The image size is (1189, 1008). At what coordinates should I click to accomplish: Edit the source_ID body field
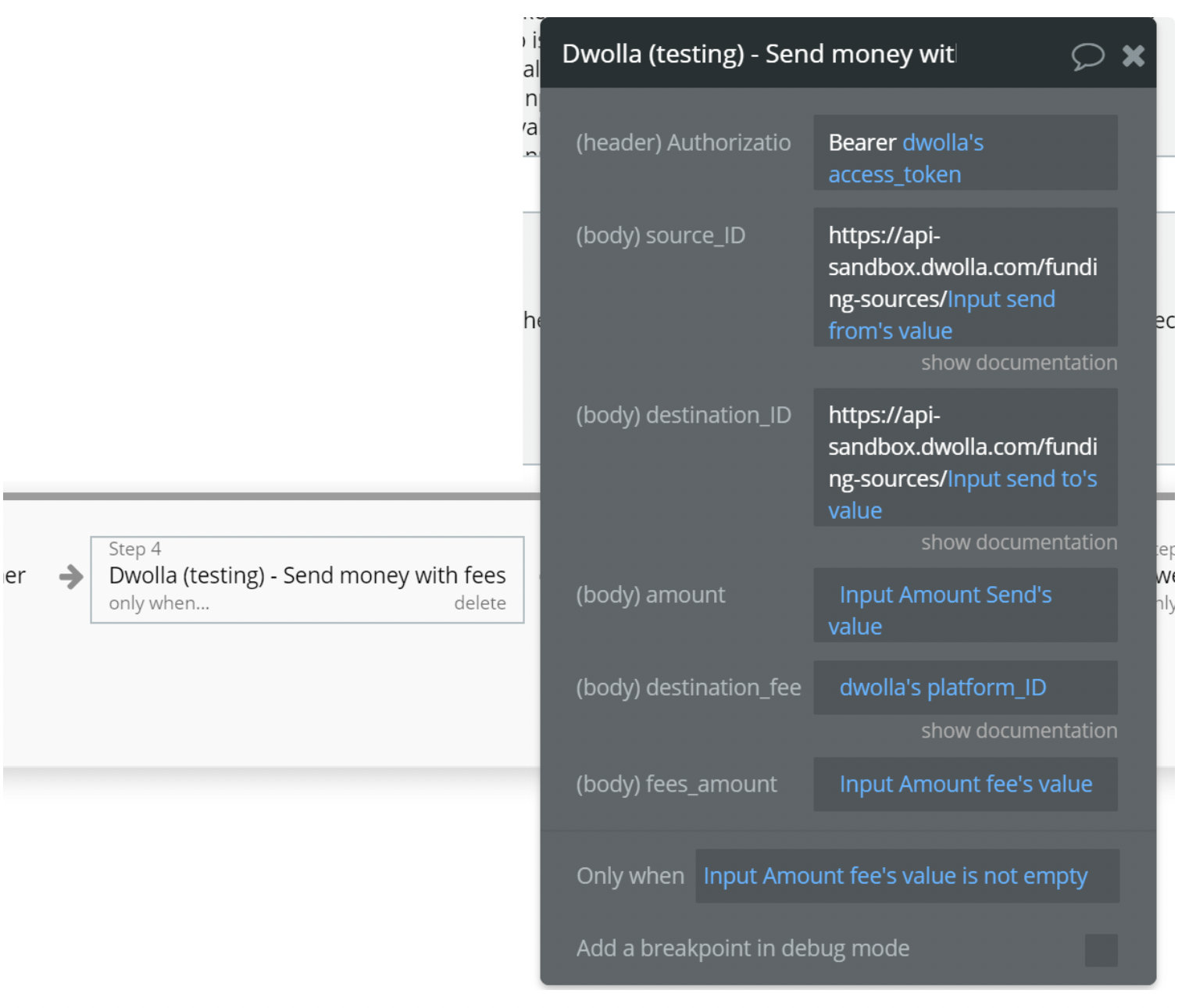(965, 277)
